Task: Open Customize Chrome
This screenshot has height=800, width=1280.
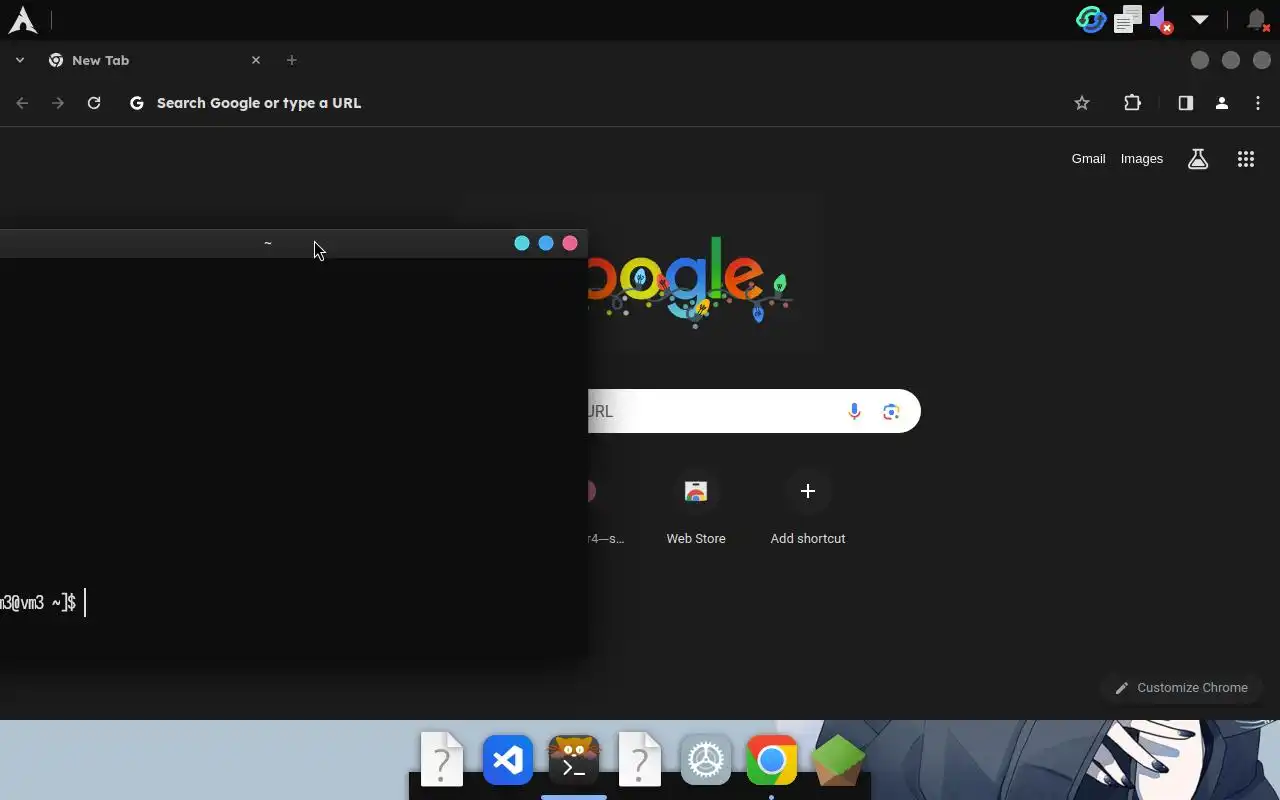Action: (x=1181, y=688)
